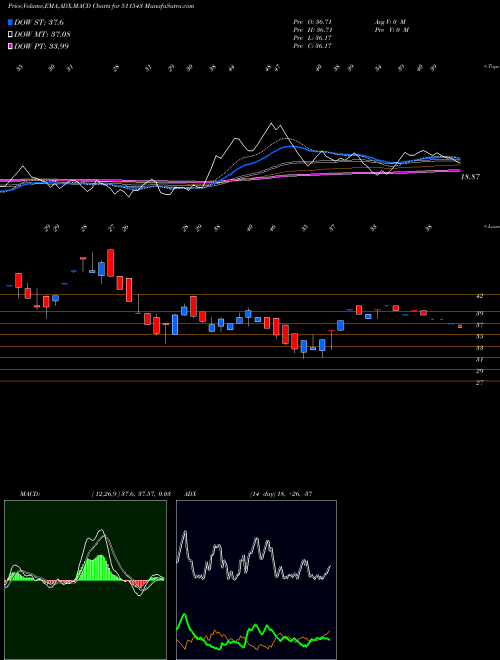Click the 31 price axis label
This screenshot has height=660, width=500.
point(479,360)
